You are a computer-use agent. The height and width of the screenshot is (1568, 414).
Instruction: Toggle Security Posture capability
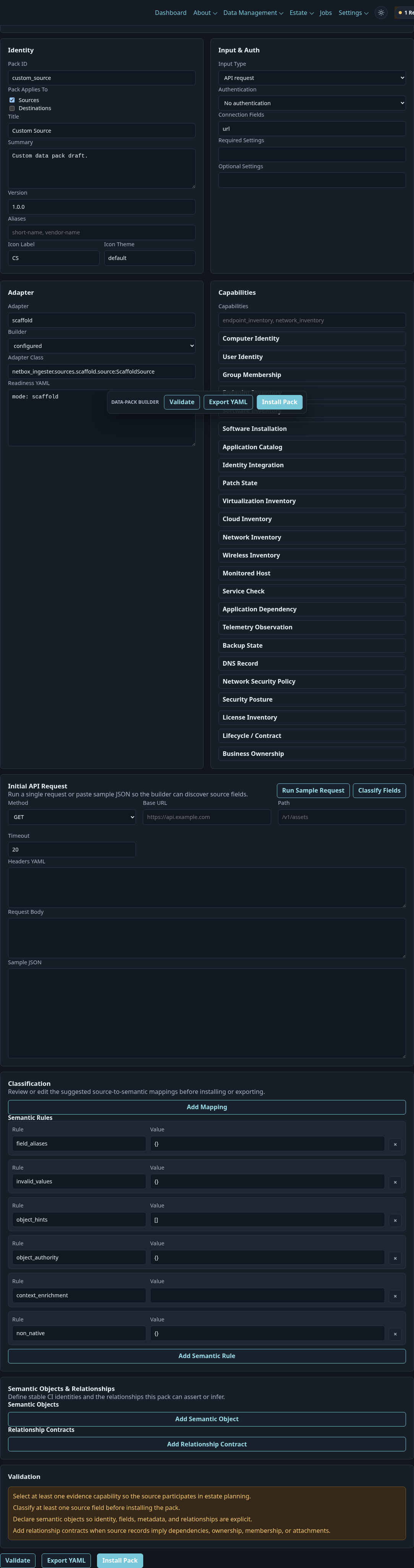click(x=312, y=699)
